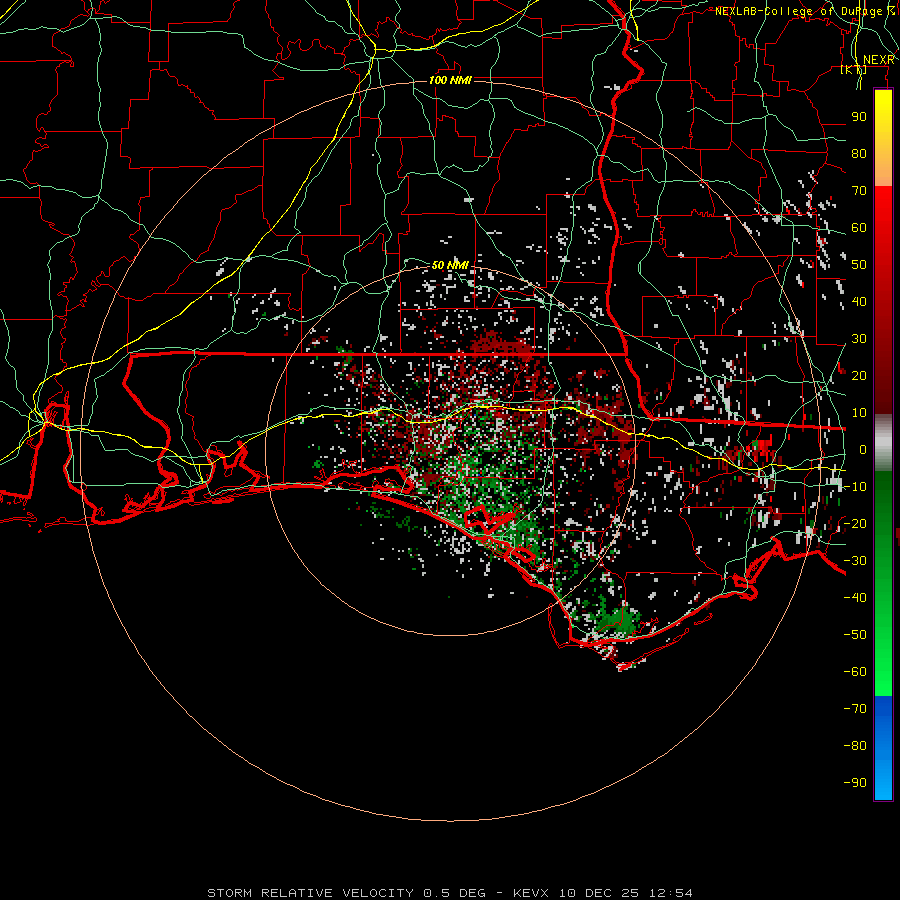900x900 pixels.
Task: Click the "STORM RELATIVE VELOCITY 0.5 DEG" caption
Action: (346, 893)
